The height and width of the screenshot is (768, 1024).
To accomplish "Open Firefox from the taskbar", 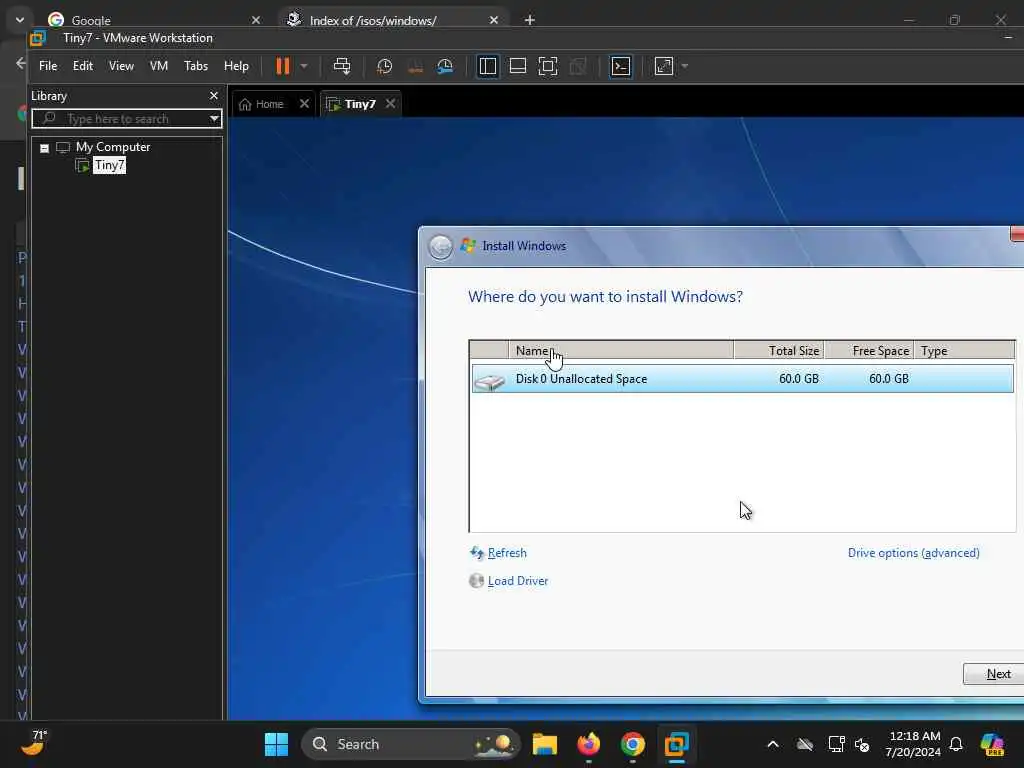I will pyautogui.click(x=588, y=744).
